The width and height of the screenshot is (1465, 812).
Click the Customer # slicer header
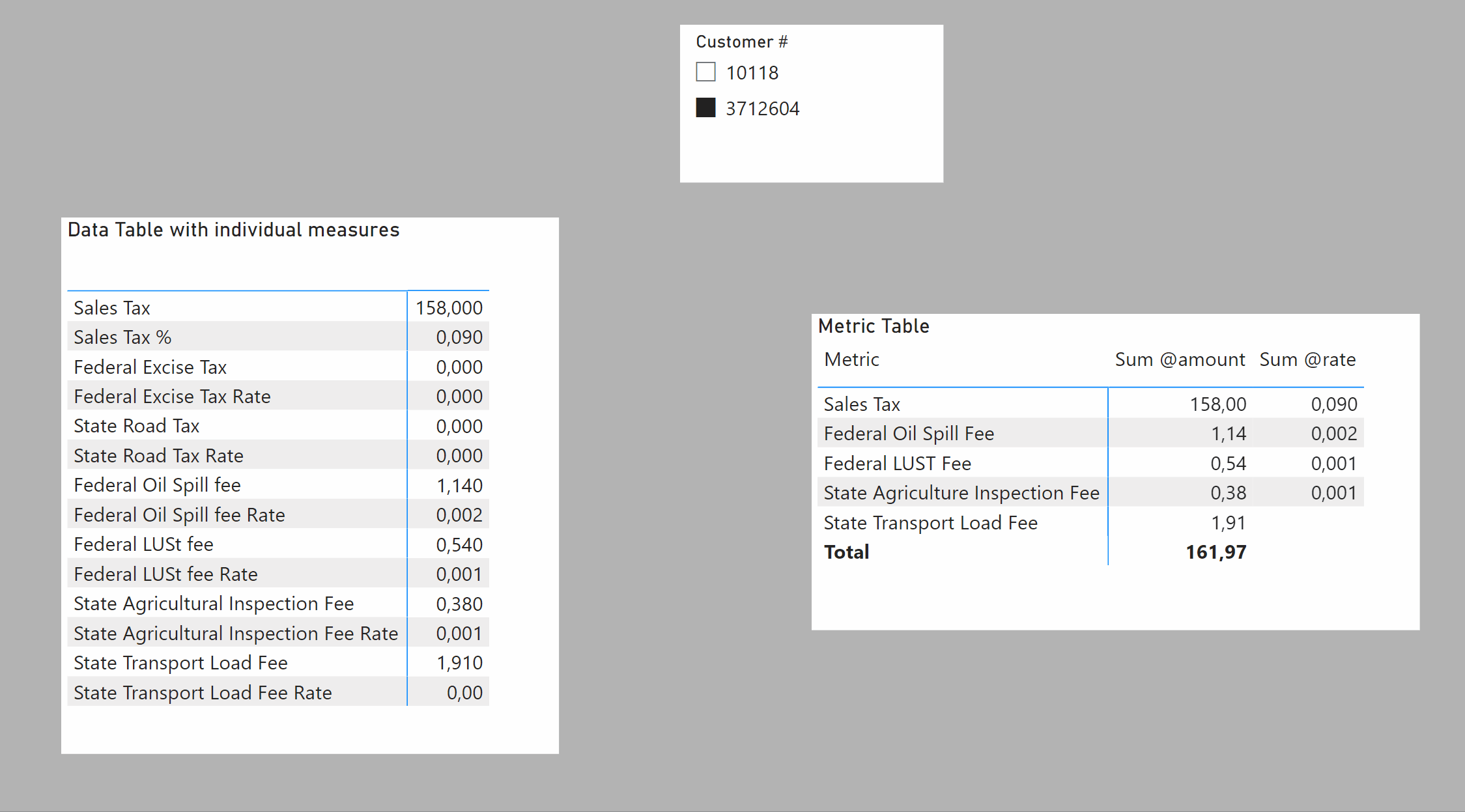[x=742, y=42]
